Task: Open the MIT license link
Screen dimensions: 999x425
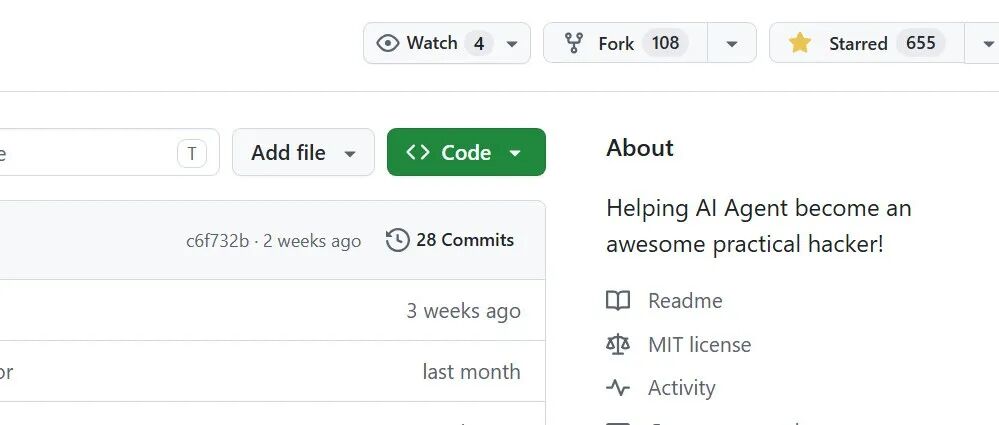Action: [700, 345]
